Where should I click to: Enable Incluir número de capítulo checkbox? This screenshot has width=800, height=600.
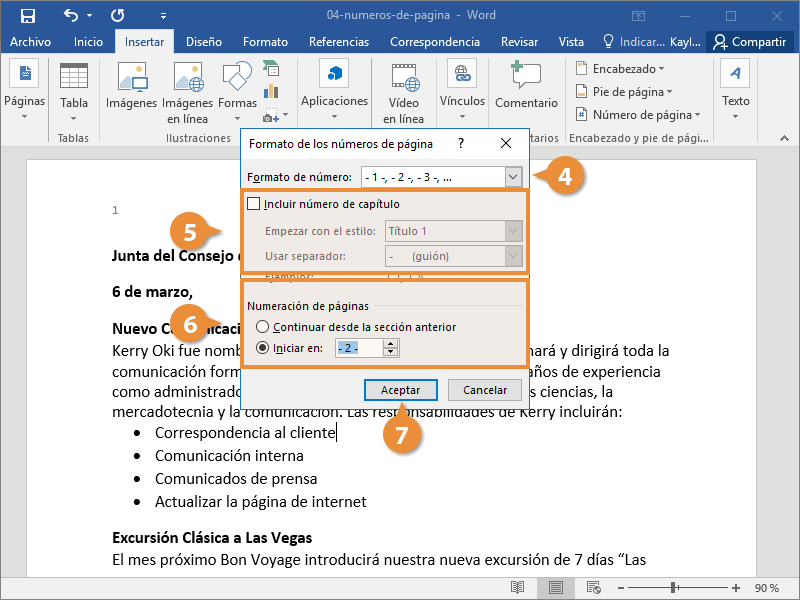[254, 204]
